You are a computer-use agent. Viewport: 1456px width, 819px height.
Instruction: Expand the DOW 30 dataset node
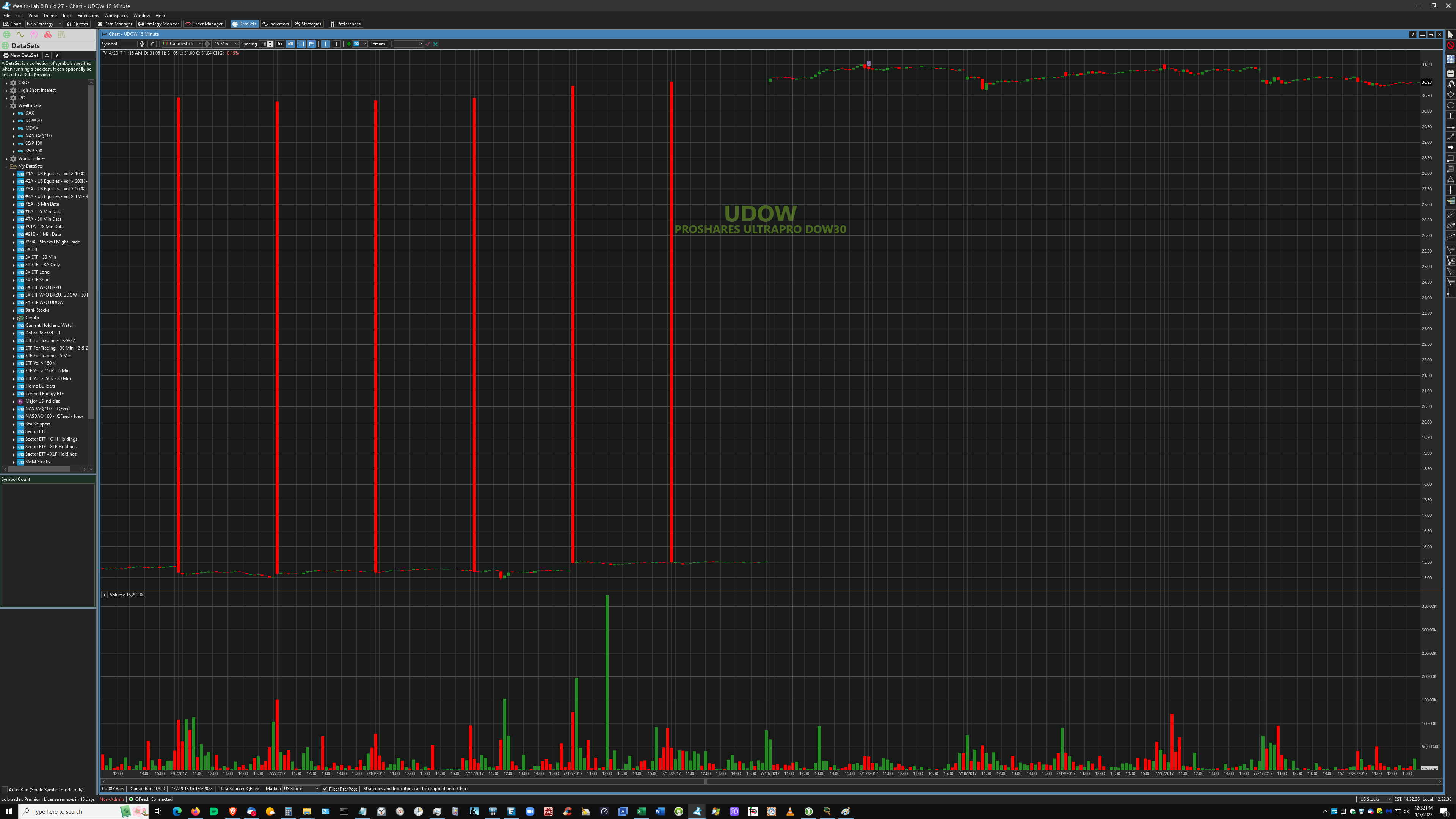pyautogui.click(x=14, y=121)
